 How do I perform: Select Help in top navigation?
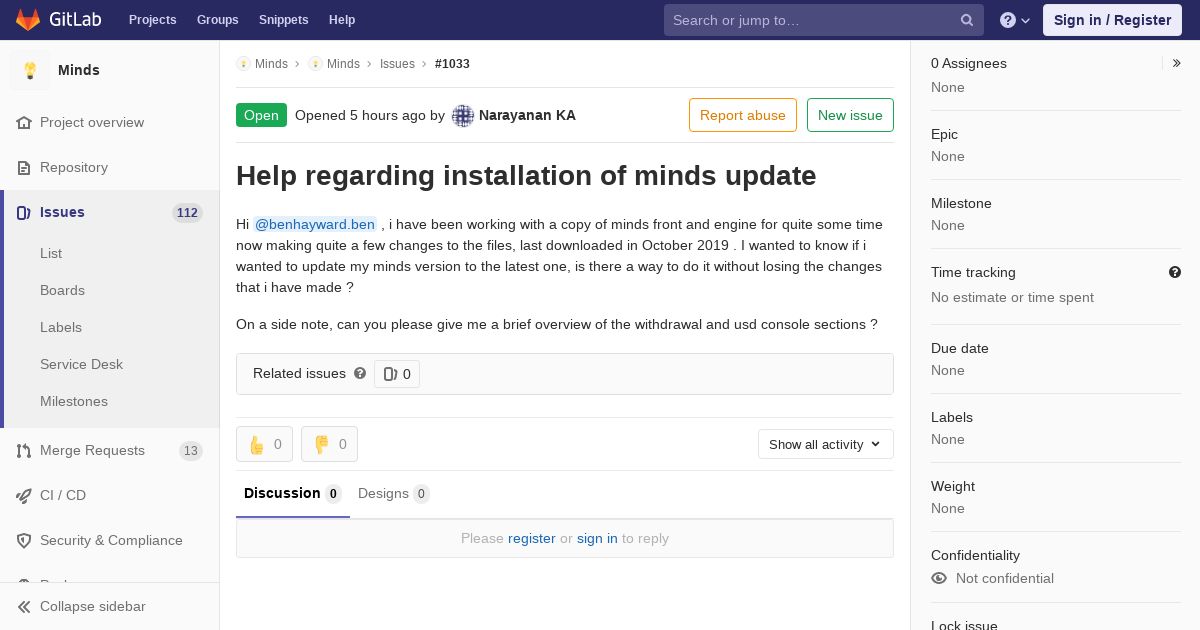pyautogui.click(x=342, y=20)
